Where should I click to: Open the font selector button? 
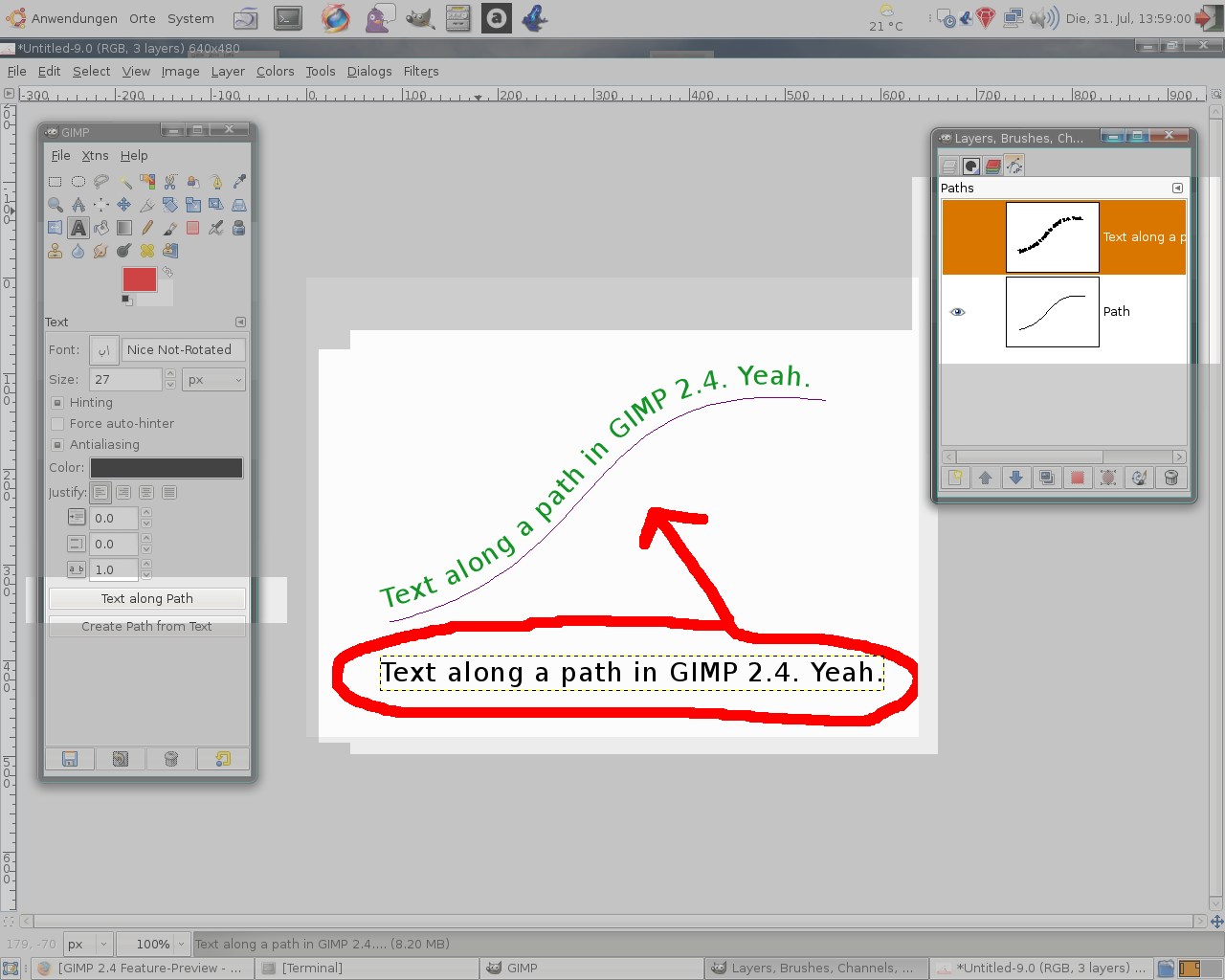coord(104,350)
